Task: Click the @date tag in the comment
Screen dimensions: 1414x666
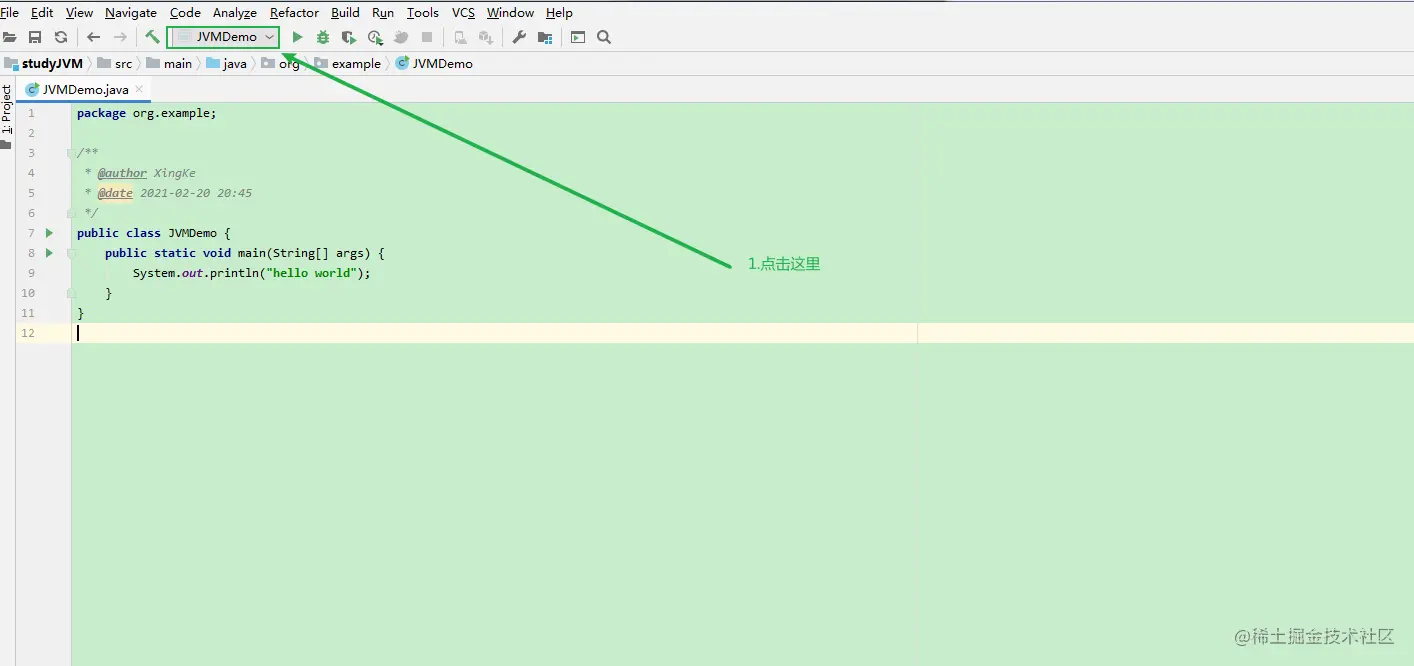Action: click(x=115, y=193)
